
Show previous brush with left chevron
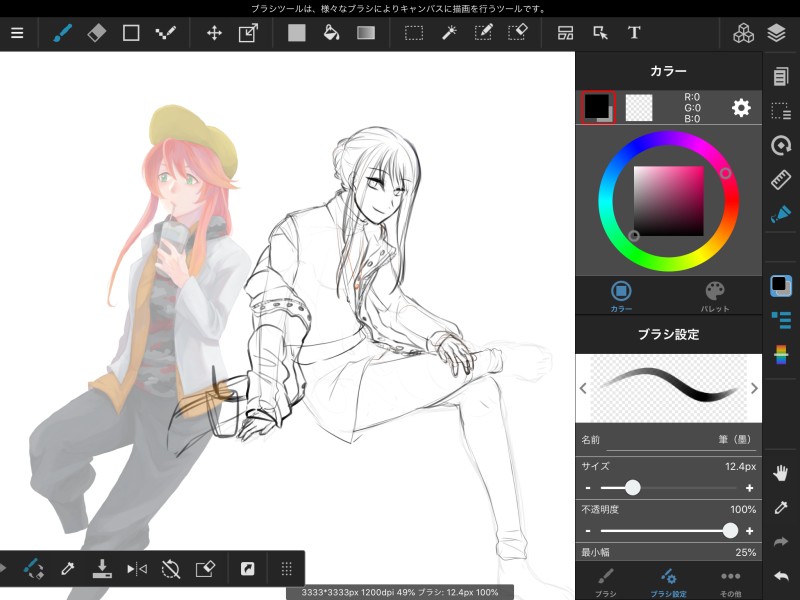pos(583,388)
